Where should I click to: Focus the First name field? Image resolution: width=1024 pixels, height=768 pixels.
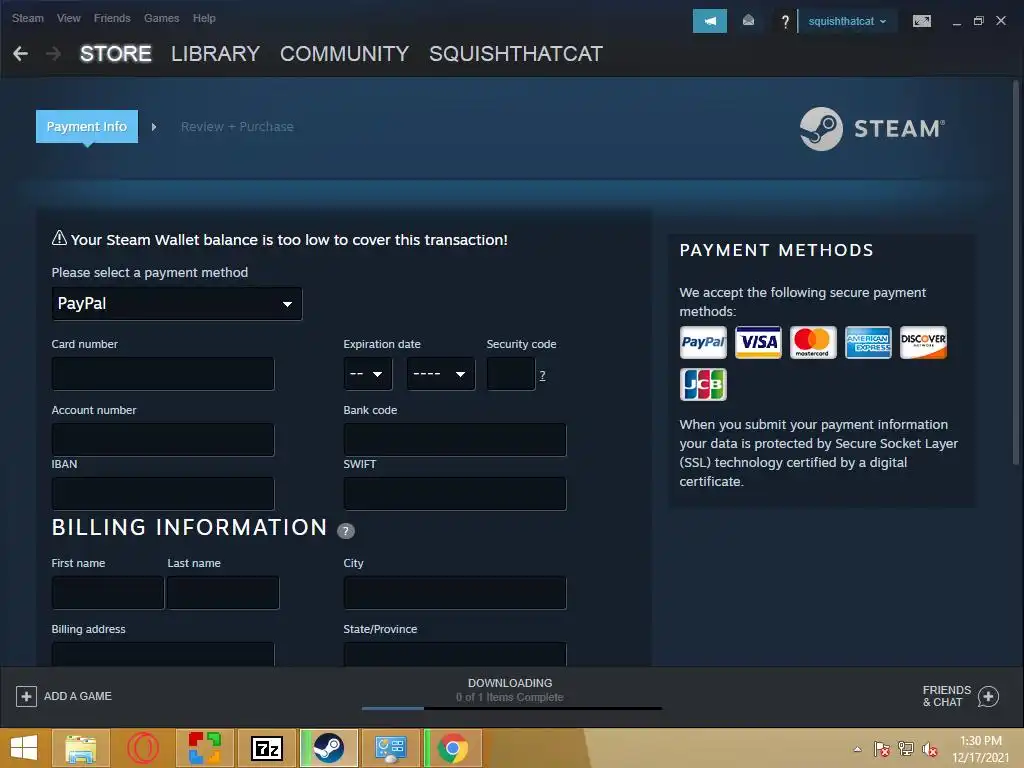108,592
